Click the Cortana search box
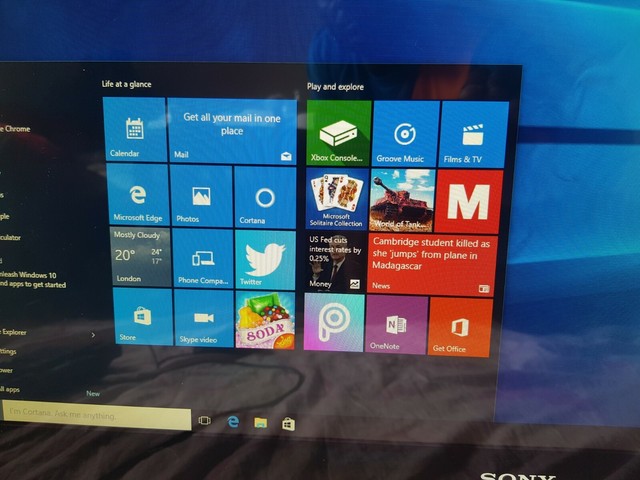Image resolution: width=640 pixels, height=480 pixels. pyautogui.click(x=96, y=415)
